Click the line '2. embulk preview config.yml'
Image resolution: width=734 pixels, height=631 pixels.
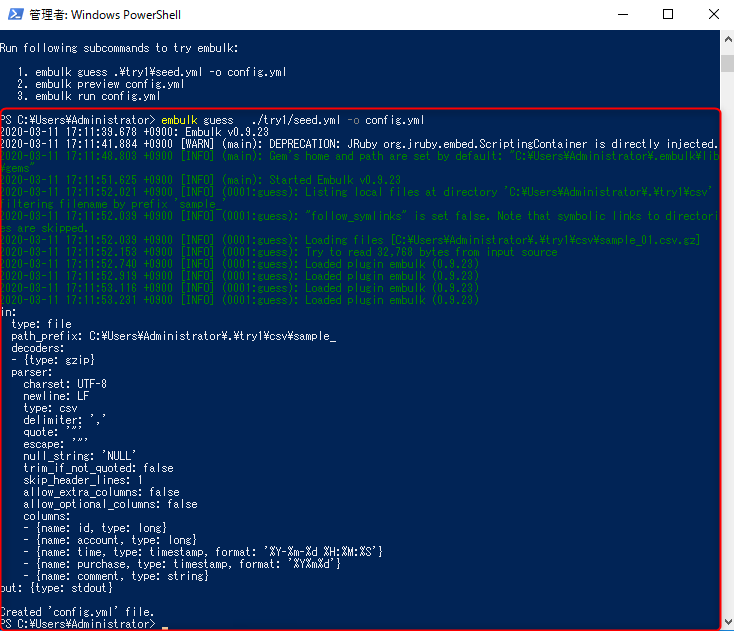[101, 84]
